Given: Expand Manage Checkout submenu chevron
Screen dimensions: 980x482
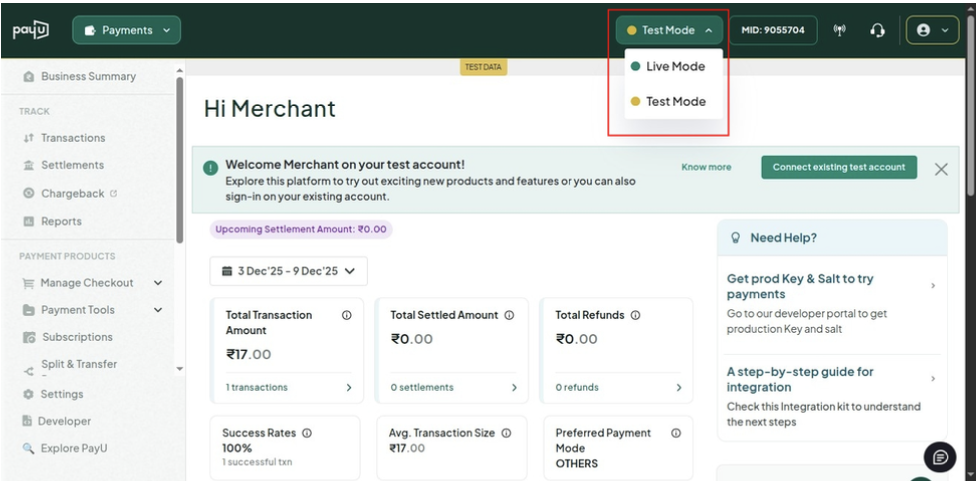Looking at the screenshot, I should 158,283.
